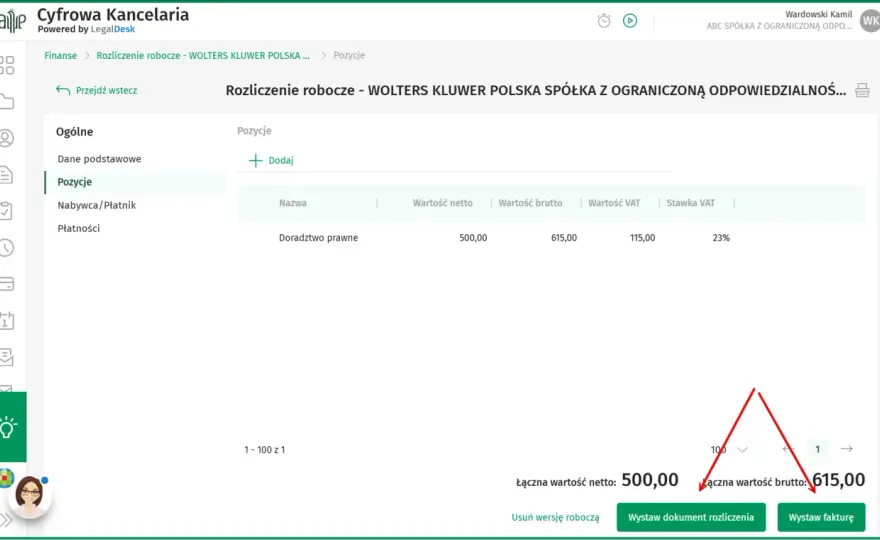Open the dashboard grid icon in sidebar
This screenshot has height=540, width=880.
click(x=7, y=65)
